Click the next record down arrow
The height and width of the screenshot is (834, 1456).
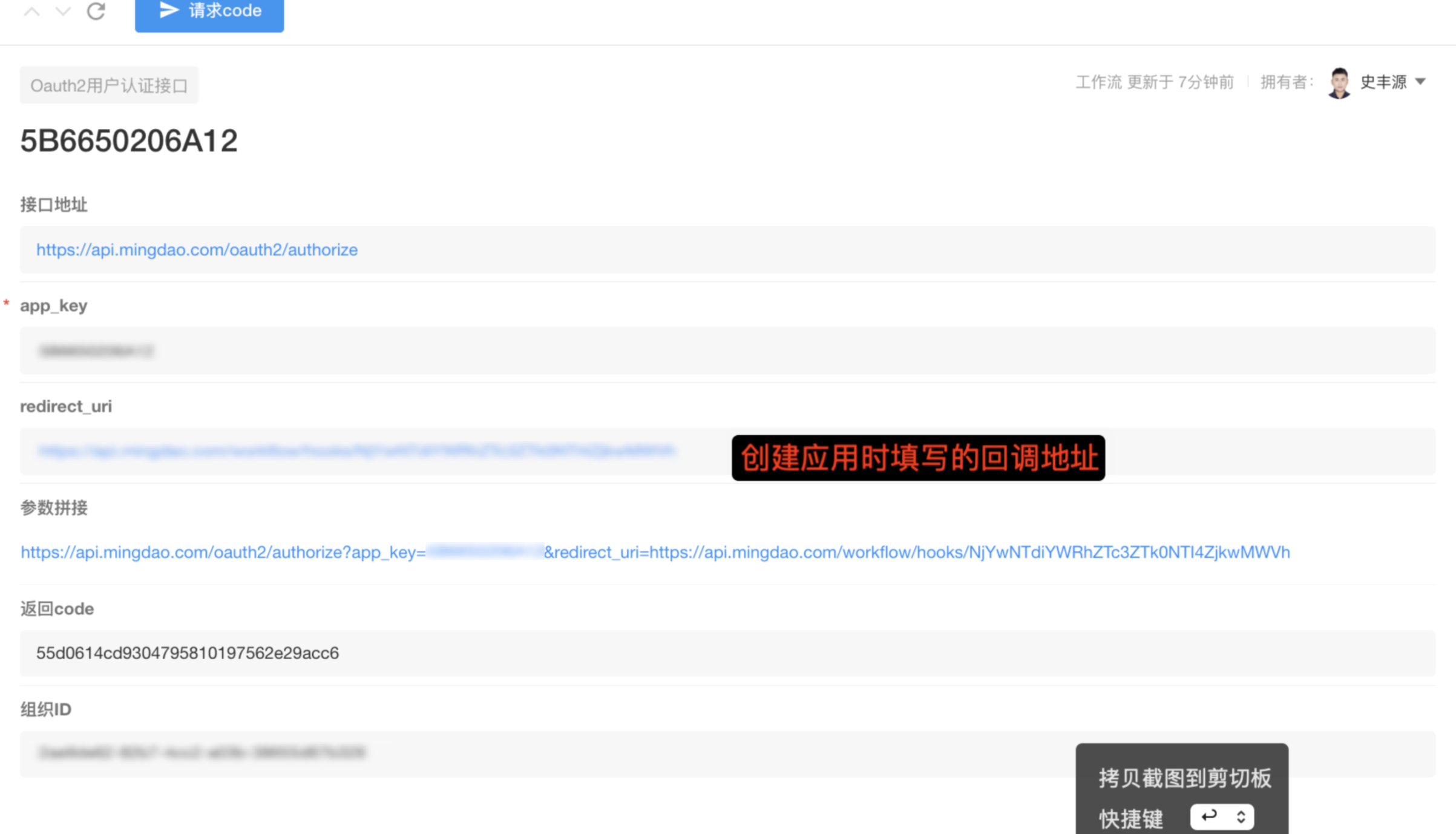click(63, 11)
